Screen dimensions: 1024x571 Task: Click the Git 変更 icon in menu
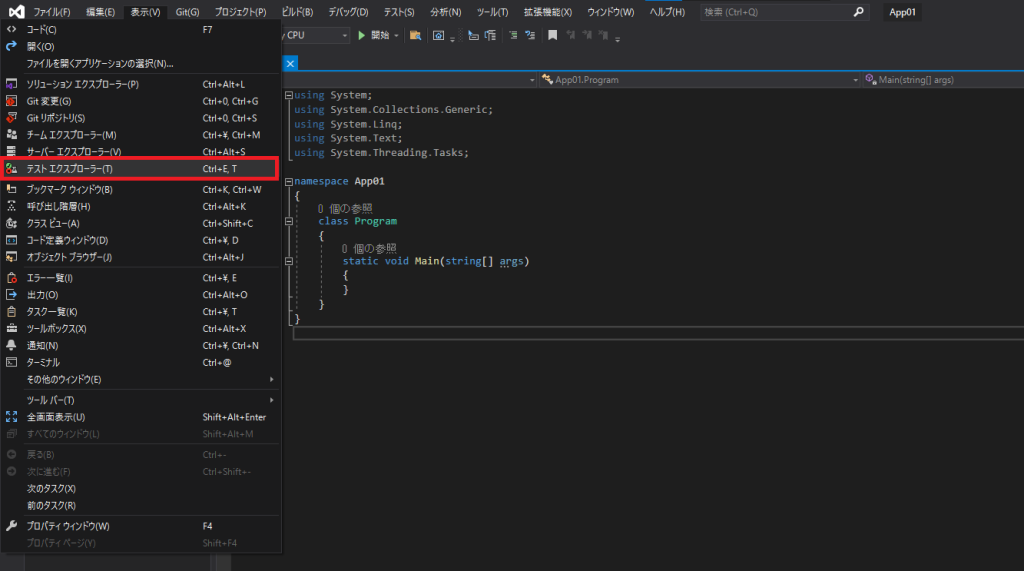(12, 101)
